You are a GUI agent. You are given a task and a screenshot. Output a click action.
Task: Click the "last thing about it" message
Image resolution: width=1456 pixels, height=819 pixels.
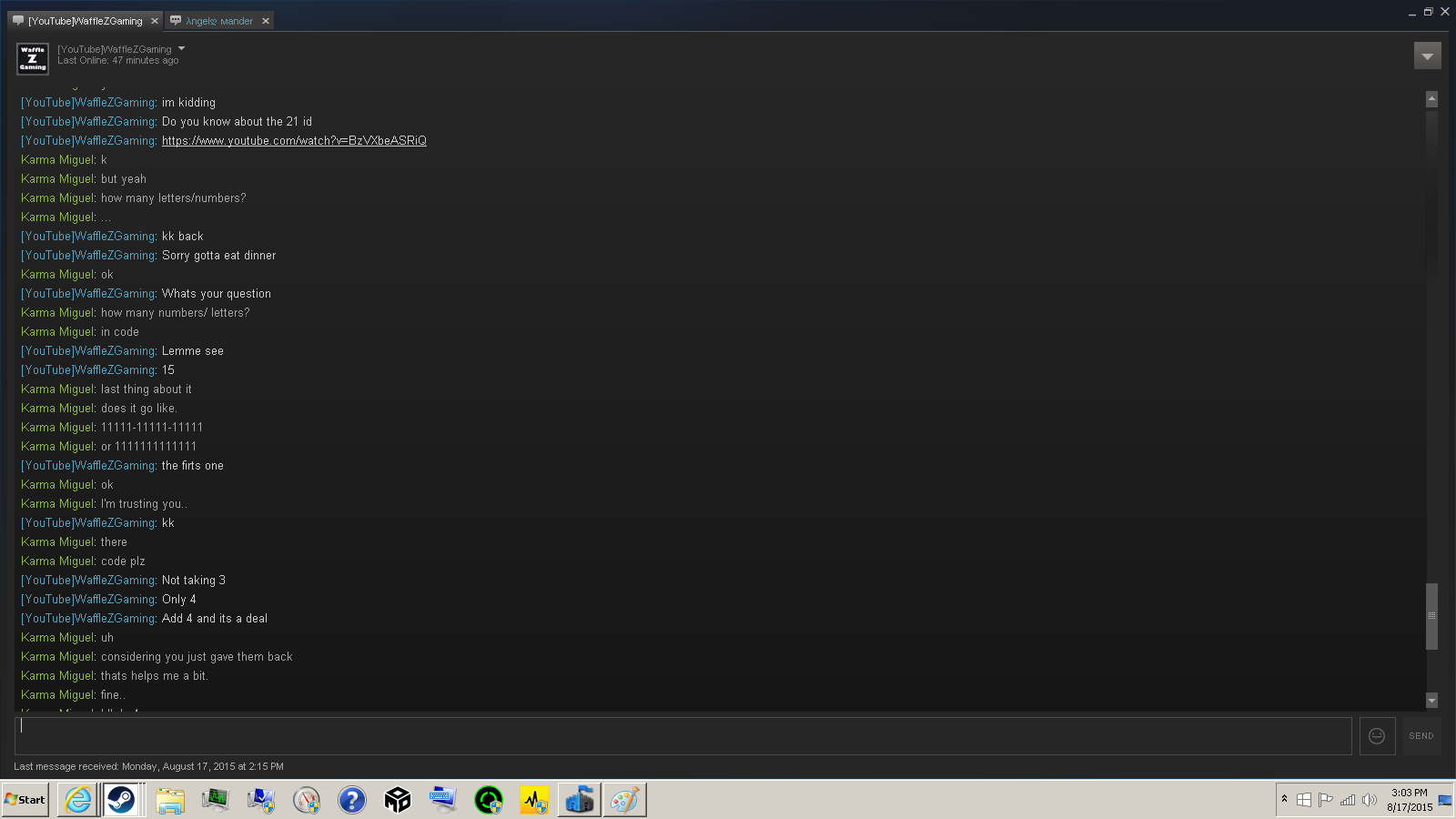click(x=147, y=389)
